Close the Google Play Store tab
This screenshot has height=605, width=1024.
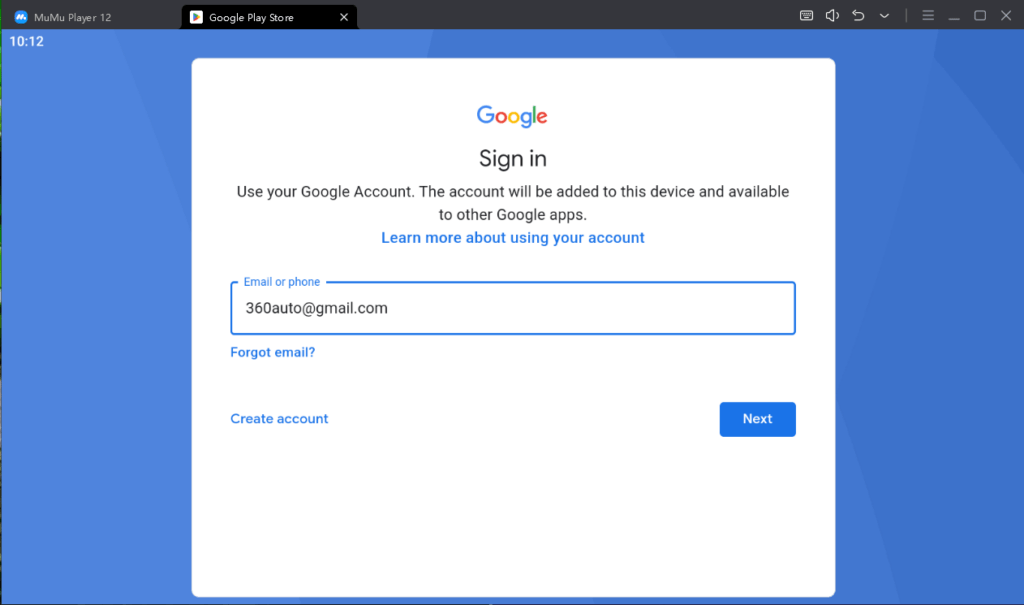344,17
